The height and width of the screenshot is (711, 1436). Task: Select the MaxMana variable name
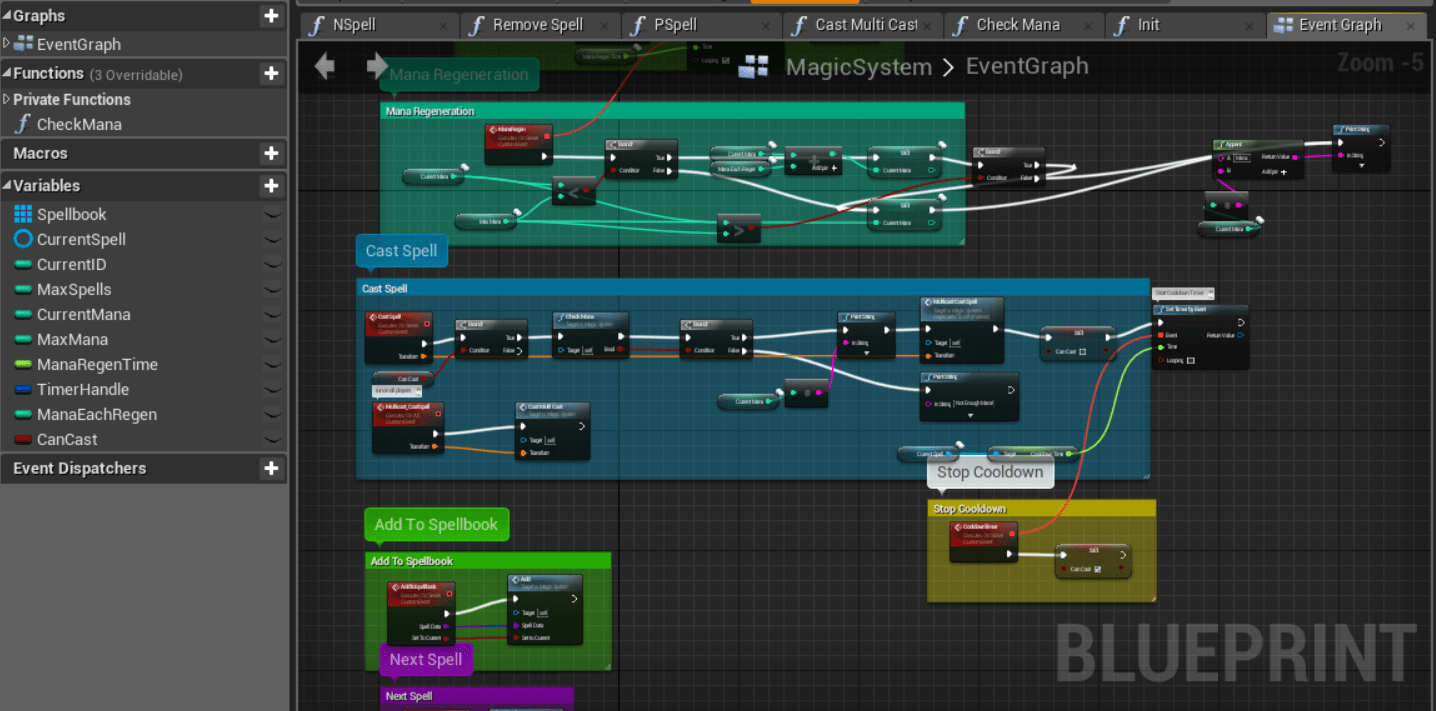coord(72,339)
